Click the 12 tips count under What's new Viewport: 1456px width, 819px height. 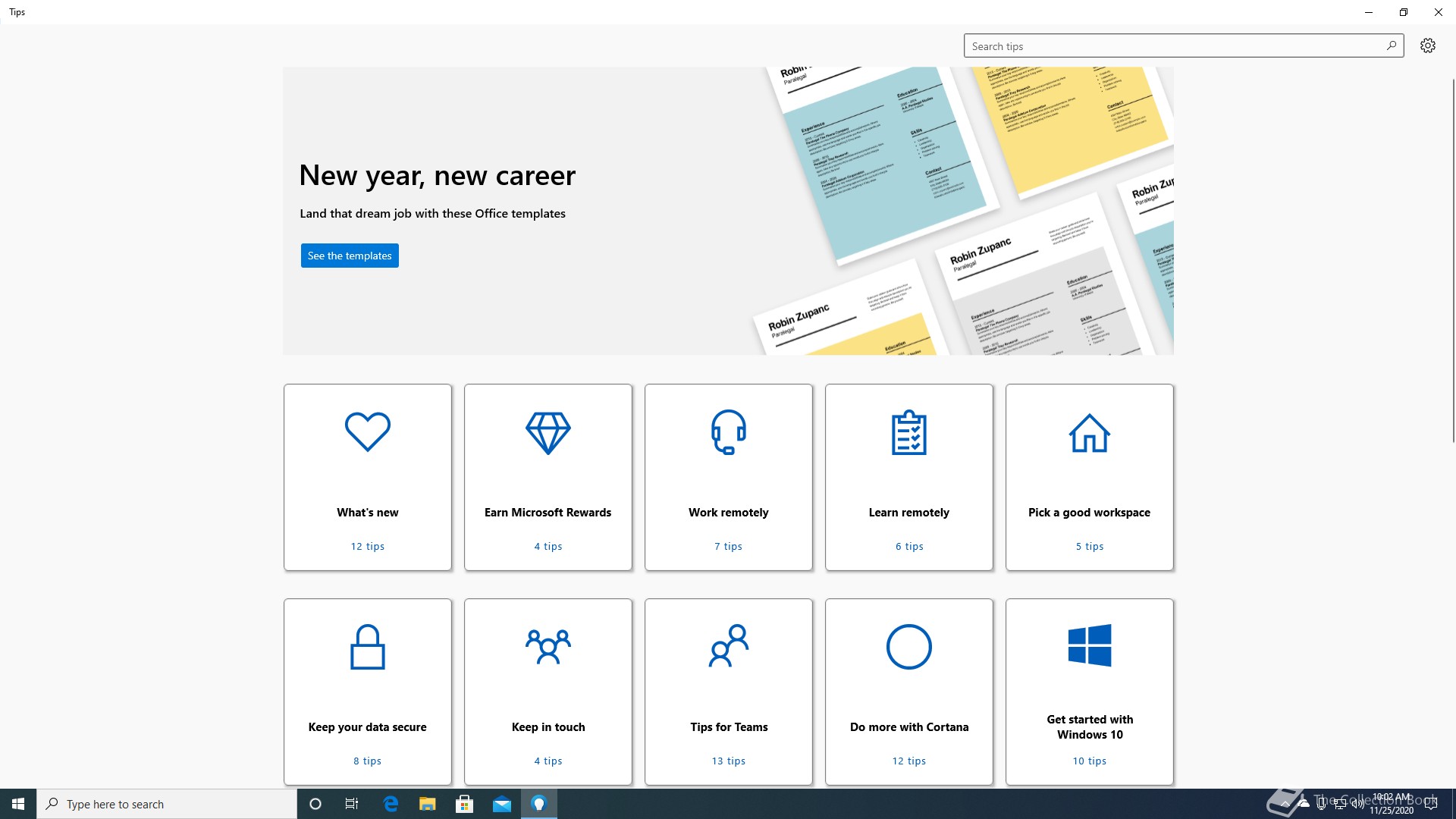pos(368,546)
